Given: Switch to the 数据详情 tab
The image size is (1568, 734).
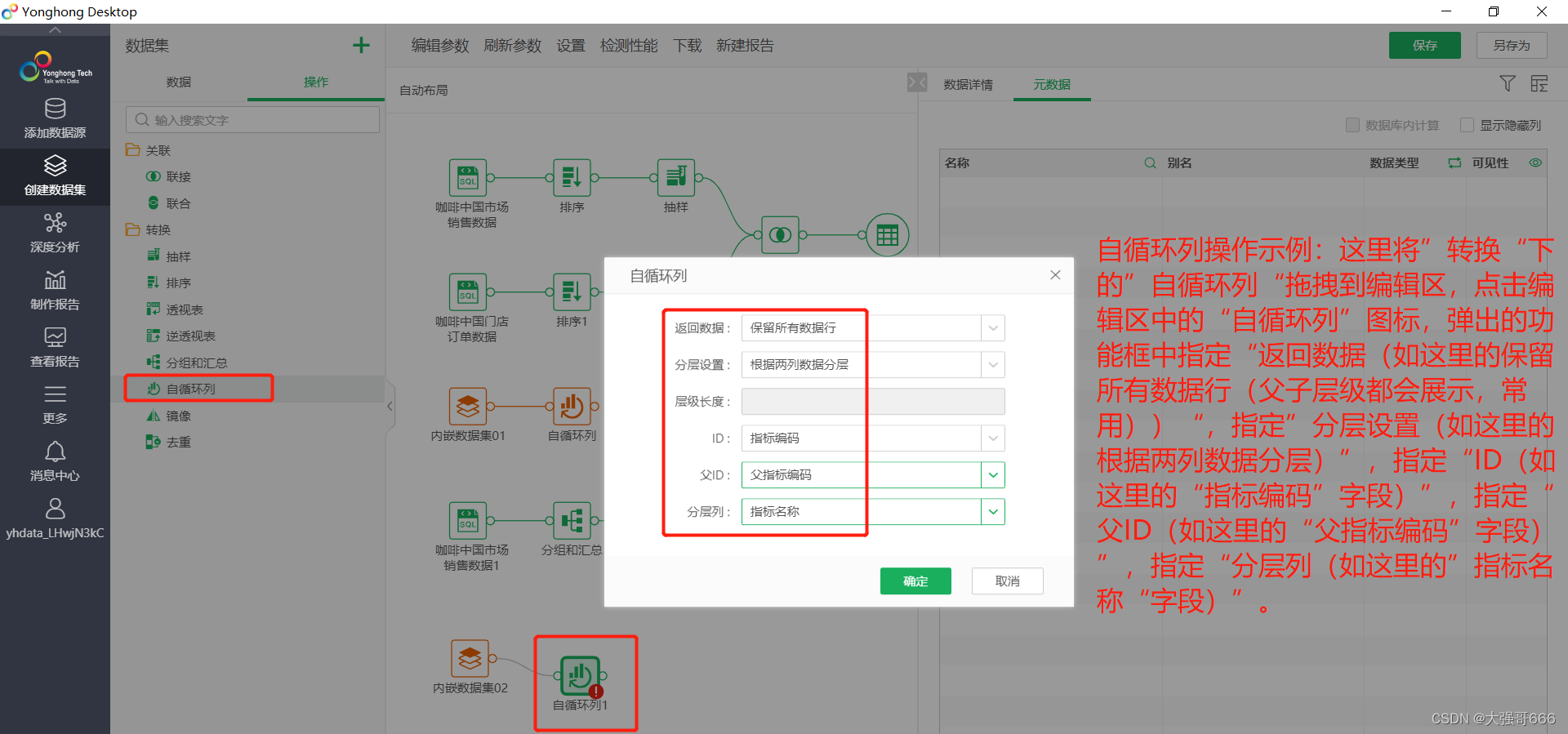Looking at the screenshot, I should (x=969, y=84).
